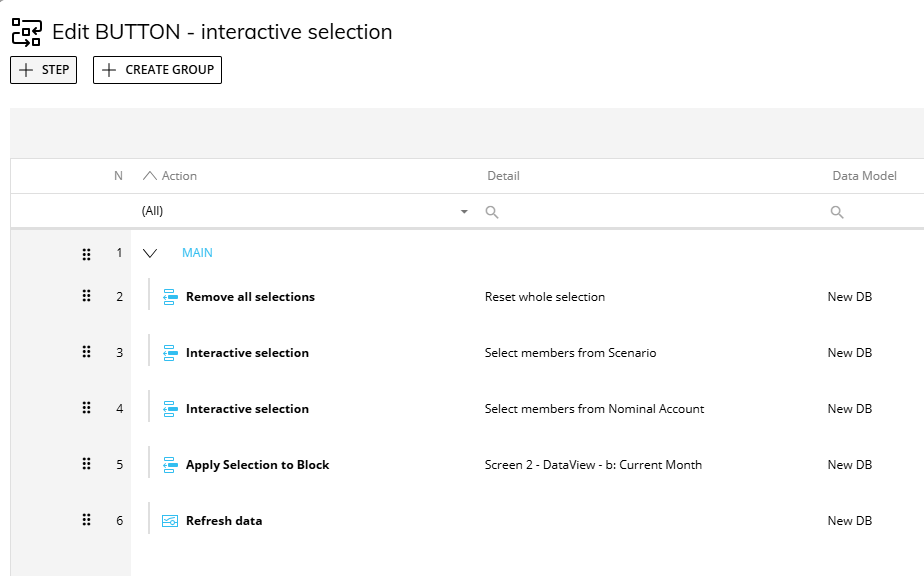924x576 pixels.
Task: Click drag handle for Refresh data row
Action: pyautogui.click(x=86, y=520)
